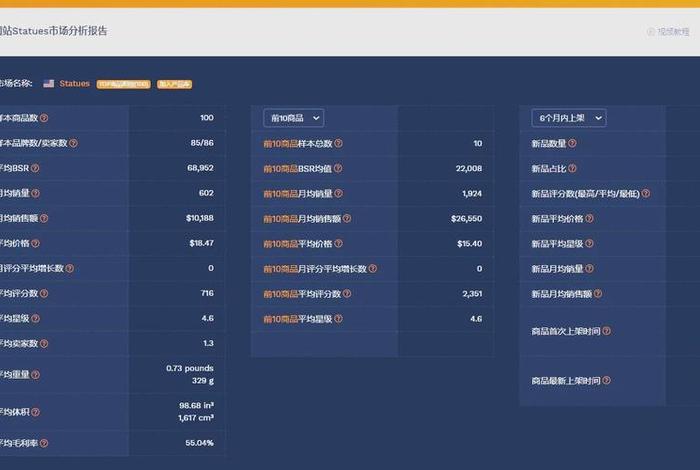Image resolution: width=700 pixels, height=470 pixels.
Task: Click help icon beside 新品月均销售额
Action: (x=598, y=293)
